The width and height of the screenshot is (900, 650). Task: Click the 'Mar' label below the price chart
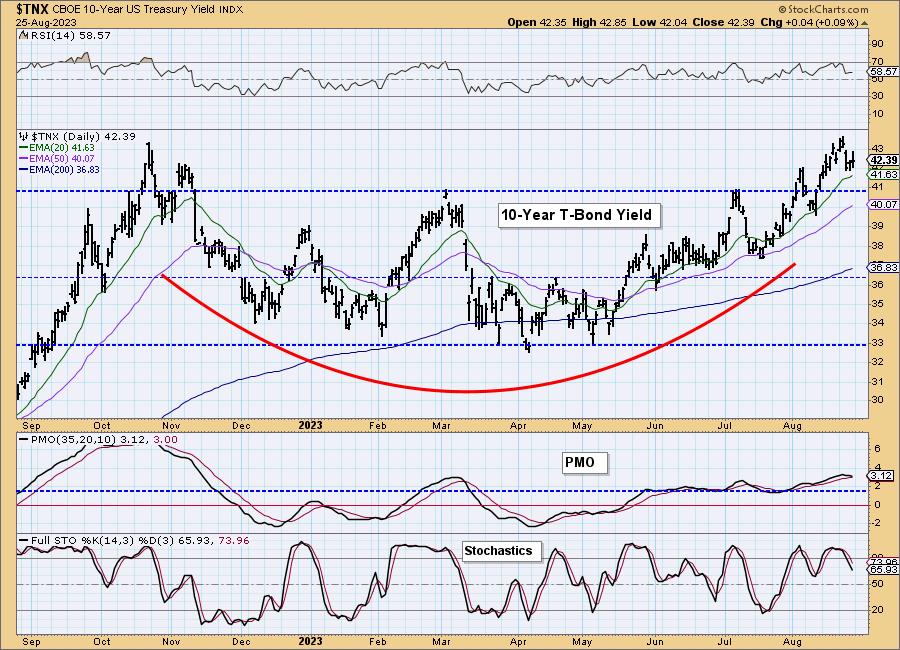point(441,426)
